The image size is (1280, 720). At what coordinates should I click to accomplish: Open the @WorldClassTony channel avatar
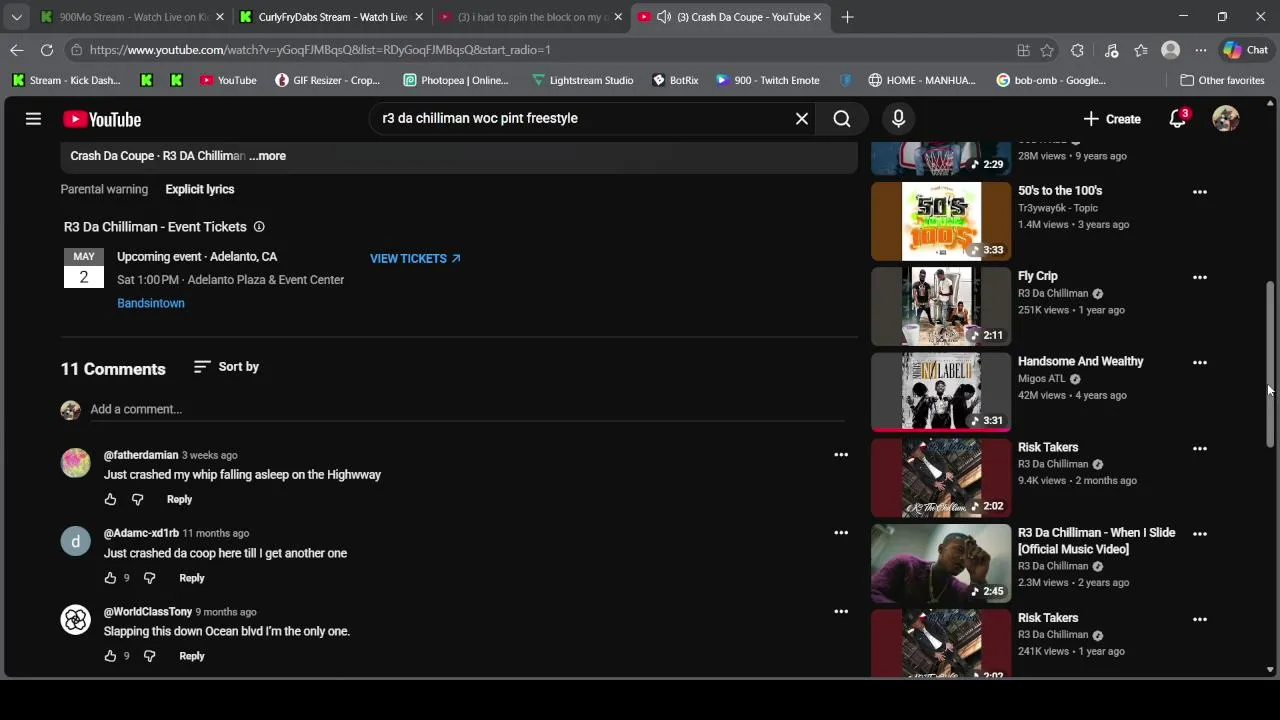coord(75,620)
